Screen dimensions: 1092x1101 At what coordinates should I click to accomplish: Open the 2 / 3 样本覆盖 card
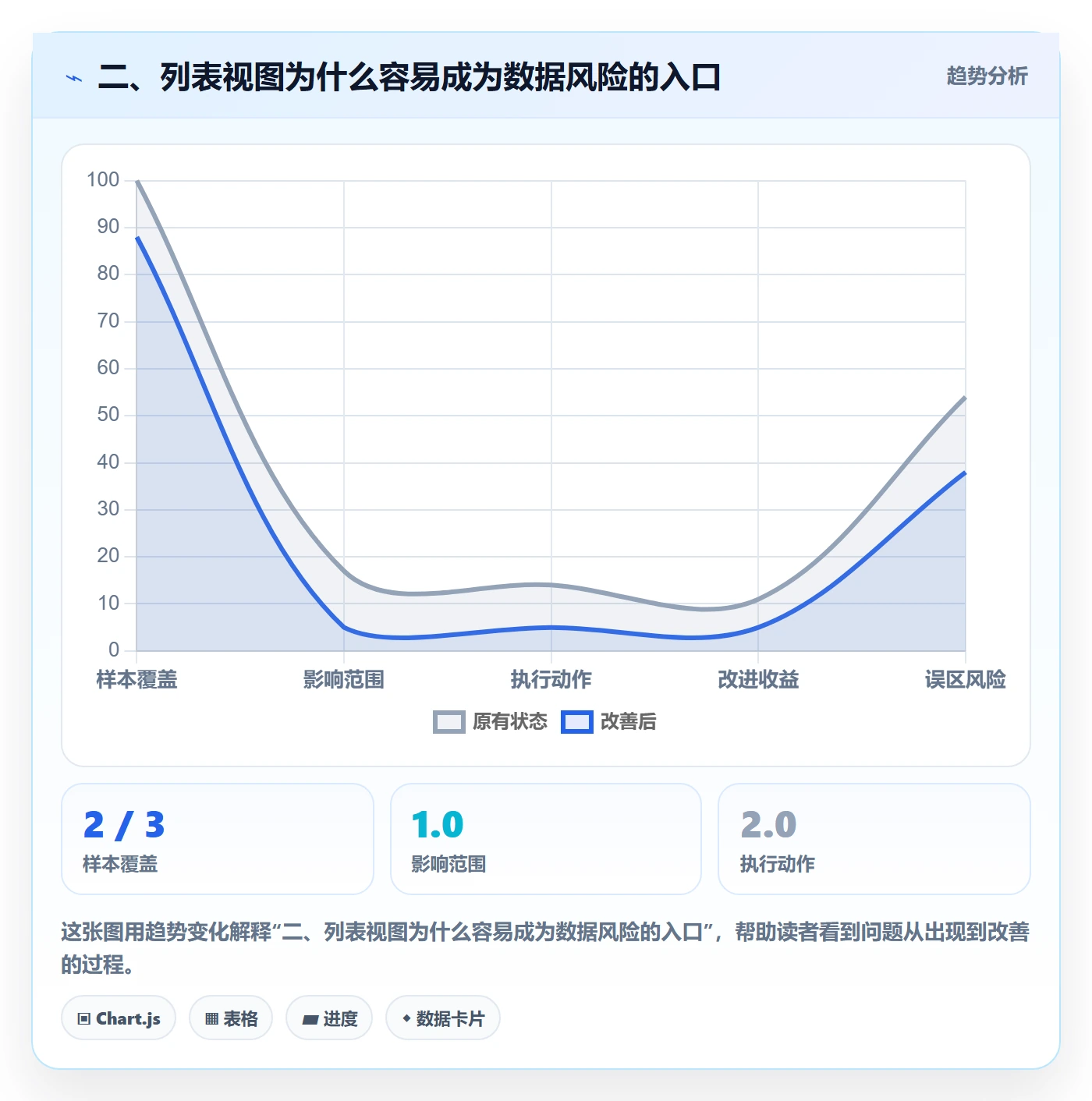point(218,839)
